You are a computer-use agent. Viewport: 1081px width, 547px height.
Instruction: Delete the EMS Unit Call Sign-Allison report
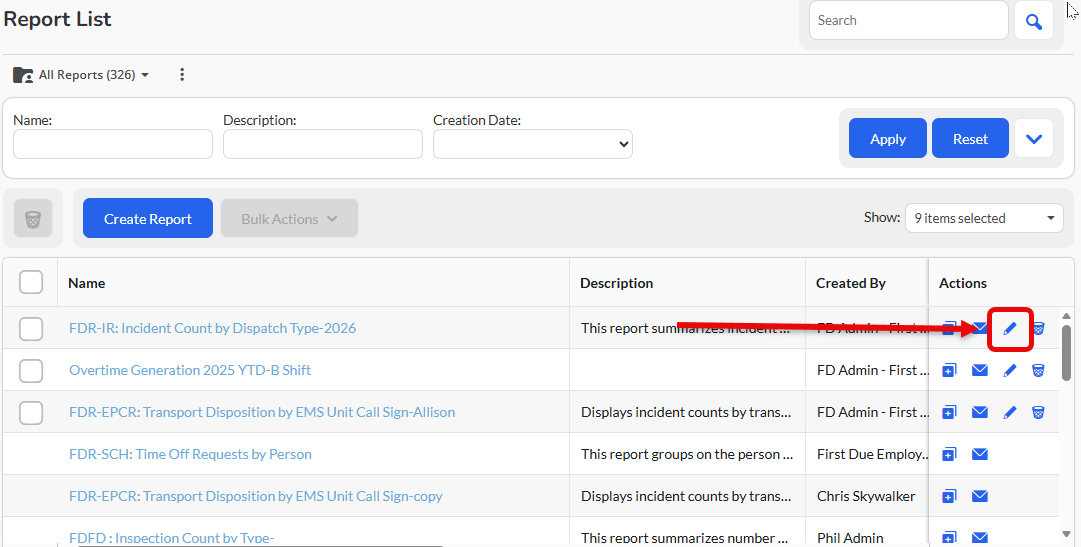[1038, 412]
